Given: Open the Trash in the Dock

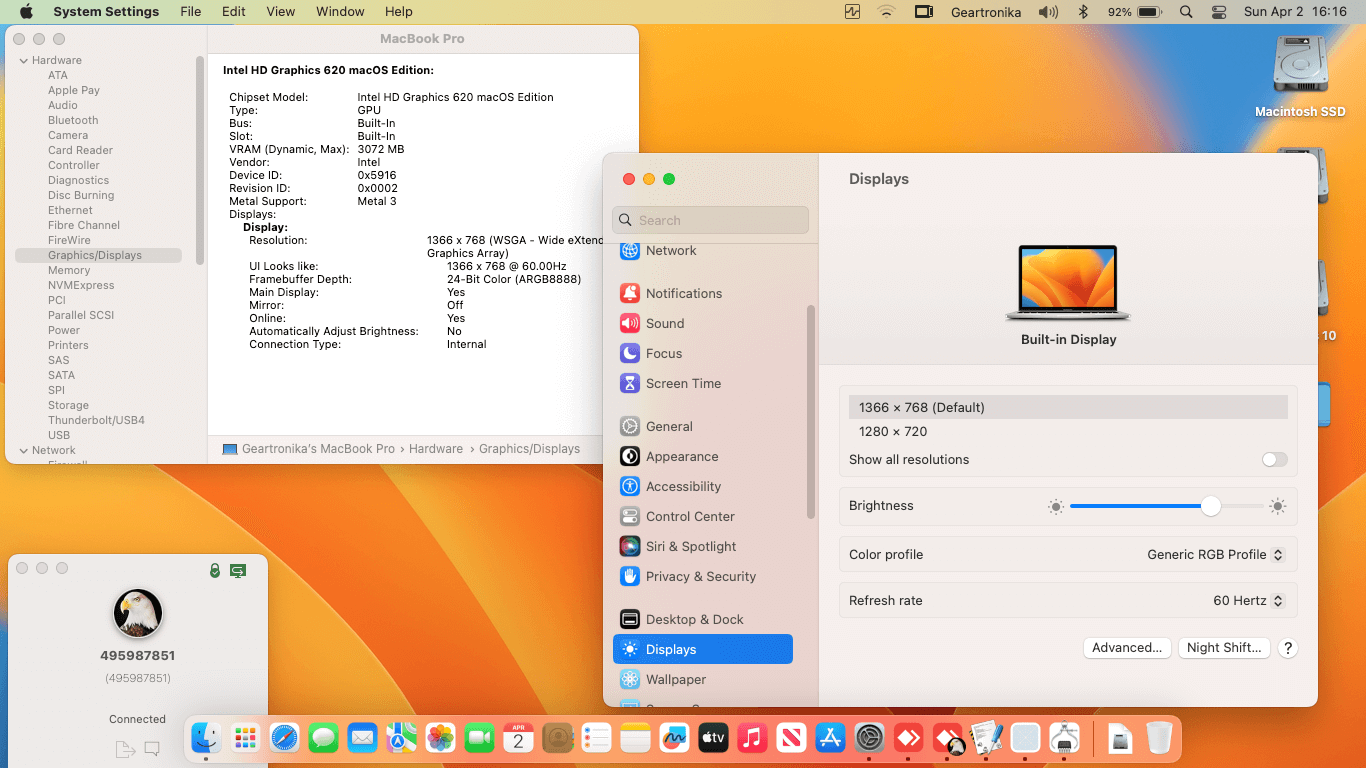Looking at the screenshot, I should 1159,738.
